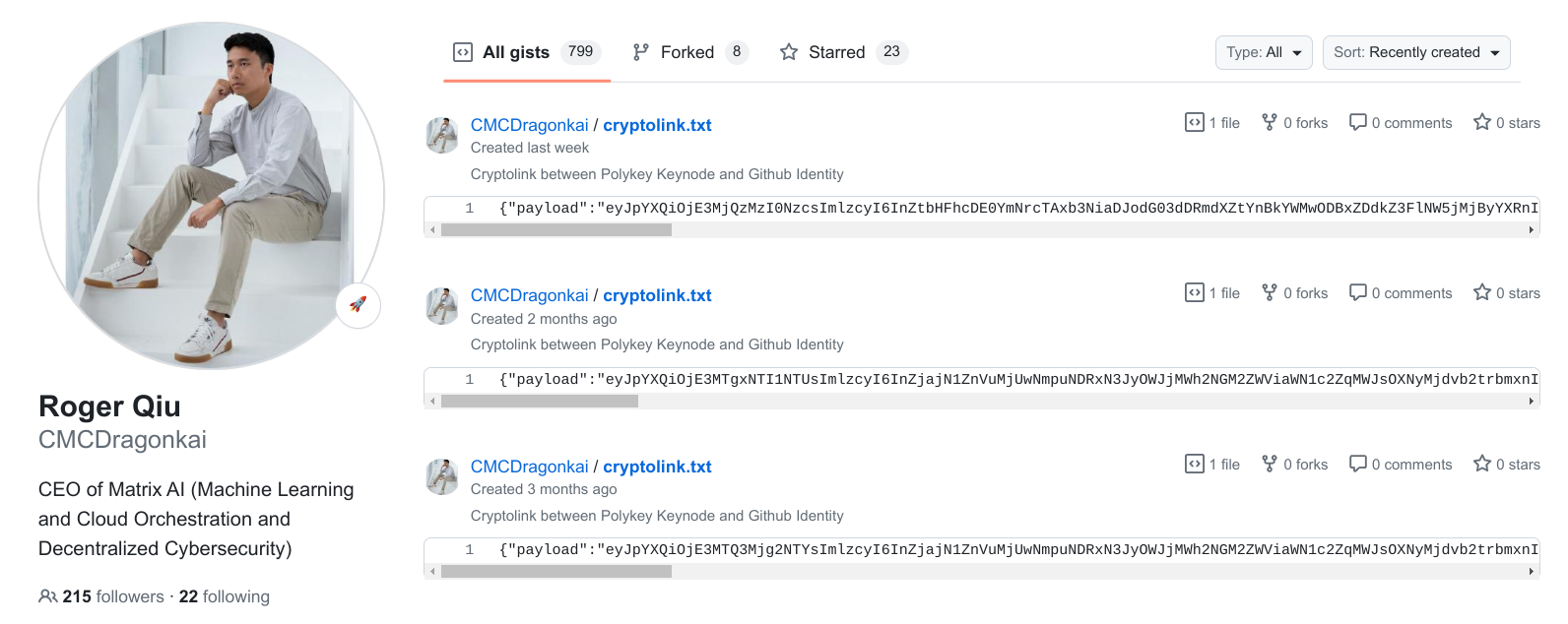Screen dimensions: 1568x624
Task: Click the code brackets icon on All gists tab
Action: click(x=463, y=51)
